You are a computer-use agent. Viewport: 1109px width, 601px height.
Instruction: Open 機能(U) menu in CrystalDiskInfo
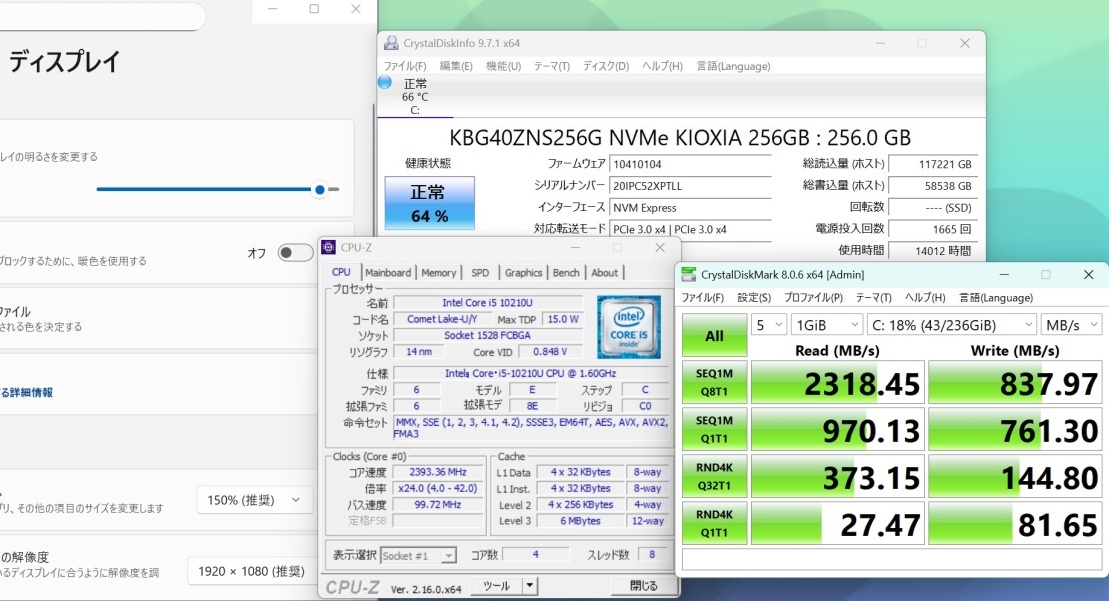(503, 66)
